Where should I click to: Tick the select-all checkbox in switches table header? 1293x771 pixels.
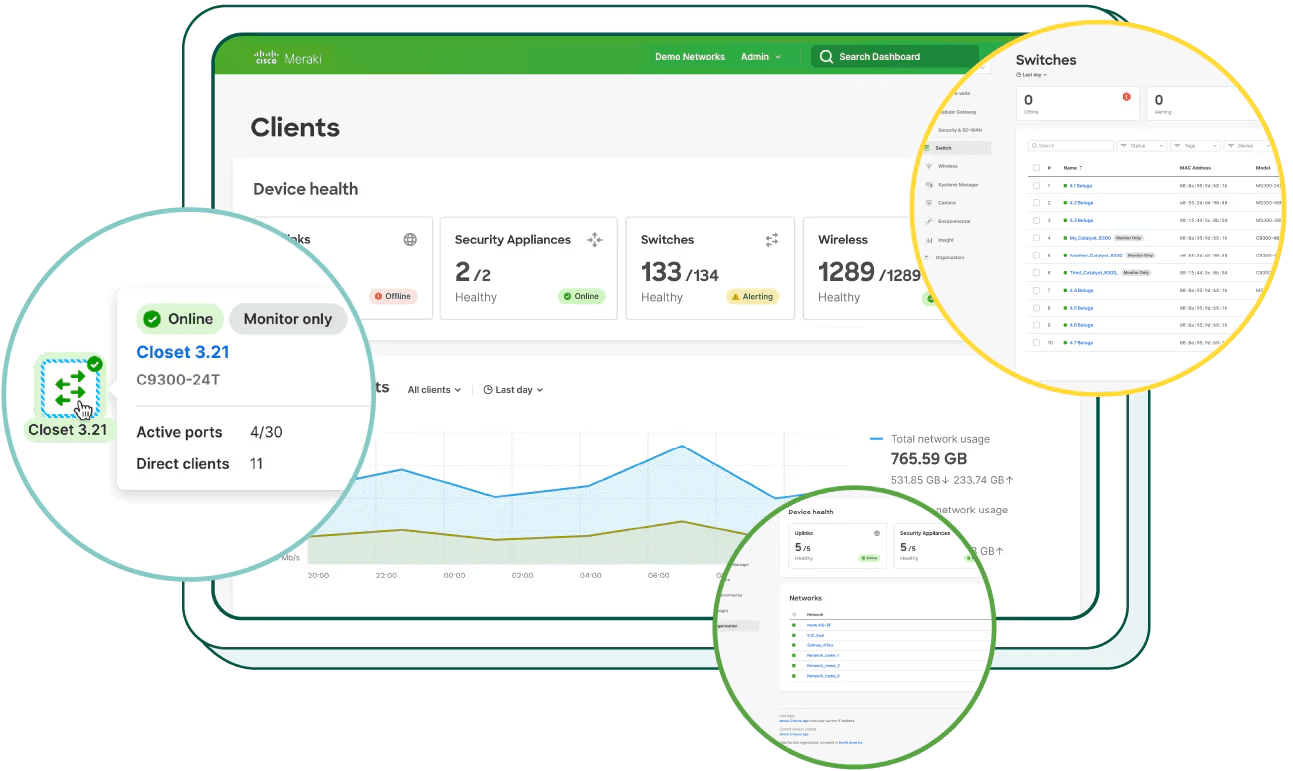point(1036,168)
